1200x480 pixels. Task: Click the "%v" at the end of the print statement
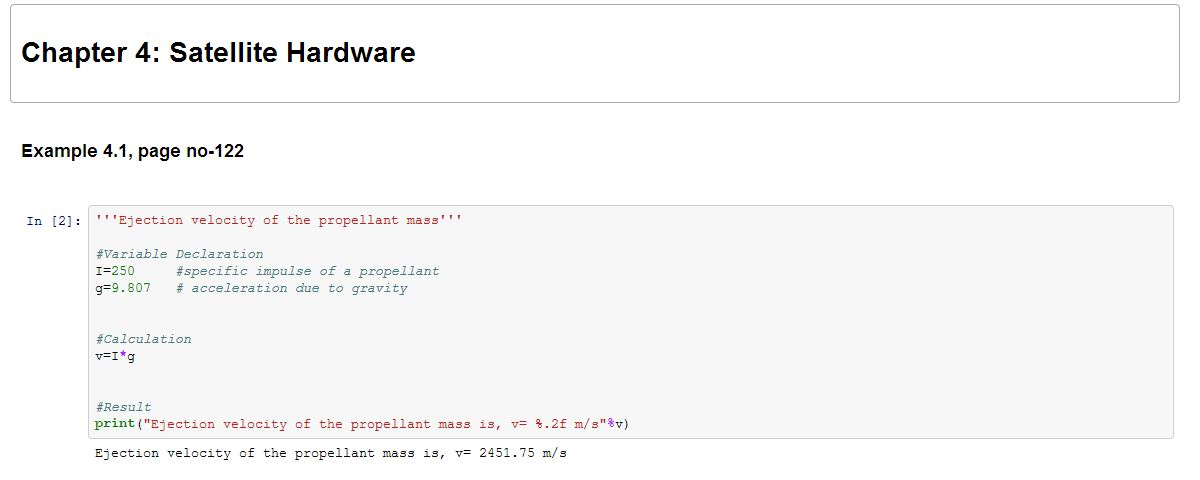click(619, 424)
